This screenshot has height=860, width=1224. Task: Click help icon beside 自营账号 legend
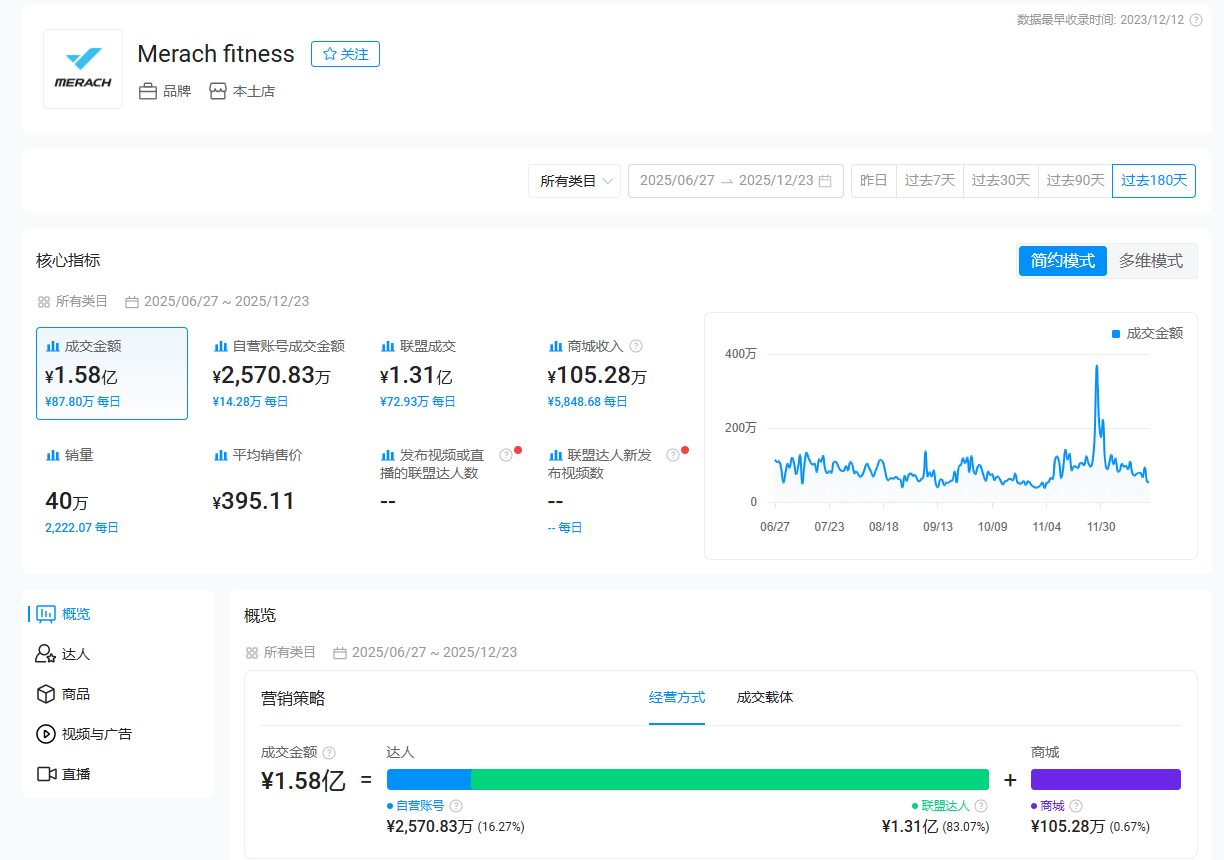pos(456,806)
